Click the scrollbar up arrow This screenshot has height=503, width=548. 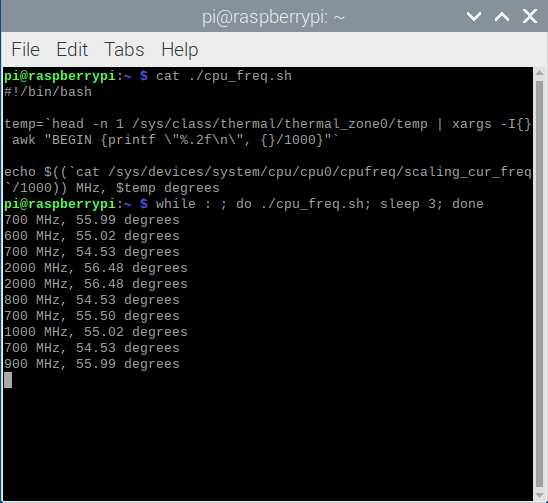(539, 73)
